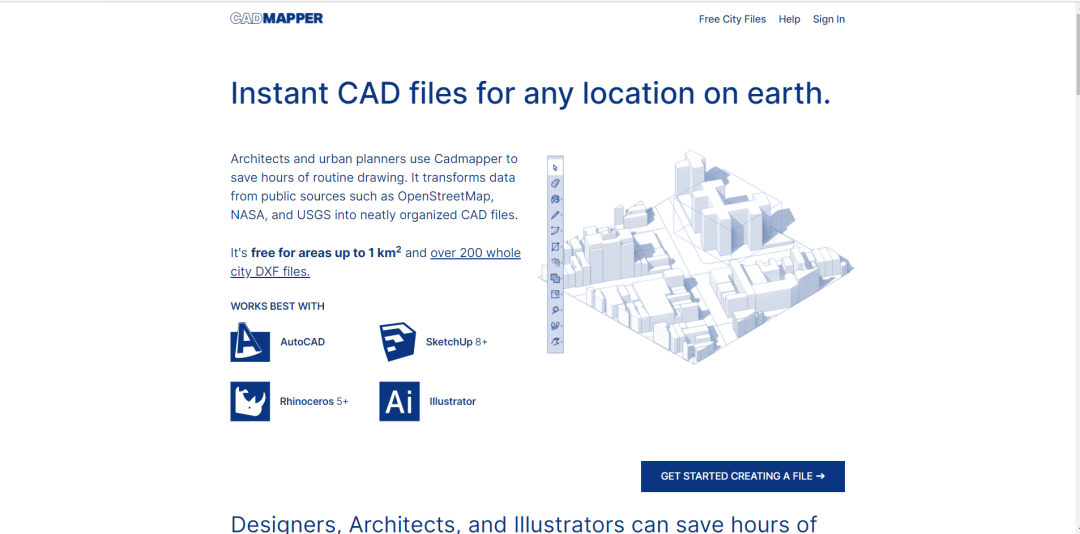The image size is (1080, 534).
Task: Click the Rhinoceros 5+ label
Action: [314, 401]
